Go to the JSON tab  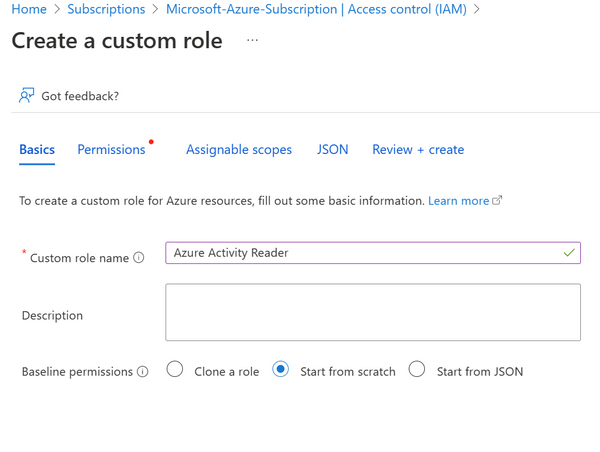pos(333,150)
